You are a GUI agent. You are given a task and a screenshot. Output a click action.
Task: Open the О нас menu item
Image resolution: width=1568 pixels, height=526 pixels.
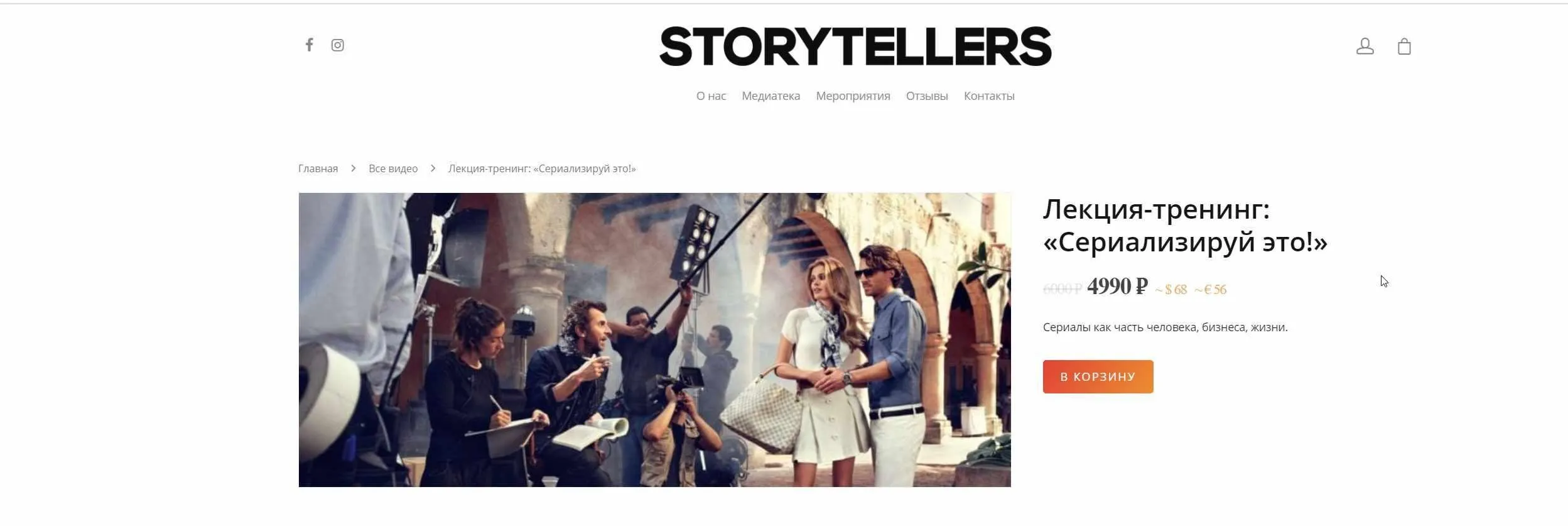tap(711, 96)
